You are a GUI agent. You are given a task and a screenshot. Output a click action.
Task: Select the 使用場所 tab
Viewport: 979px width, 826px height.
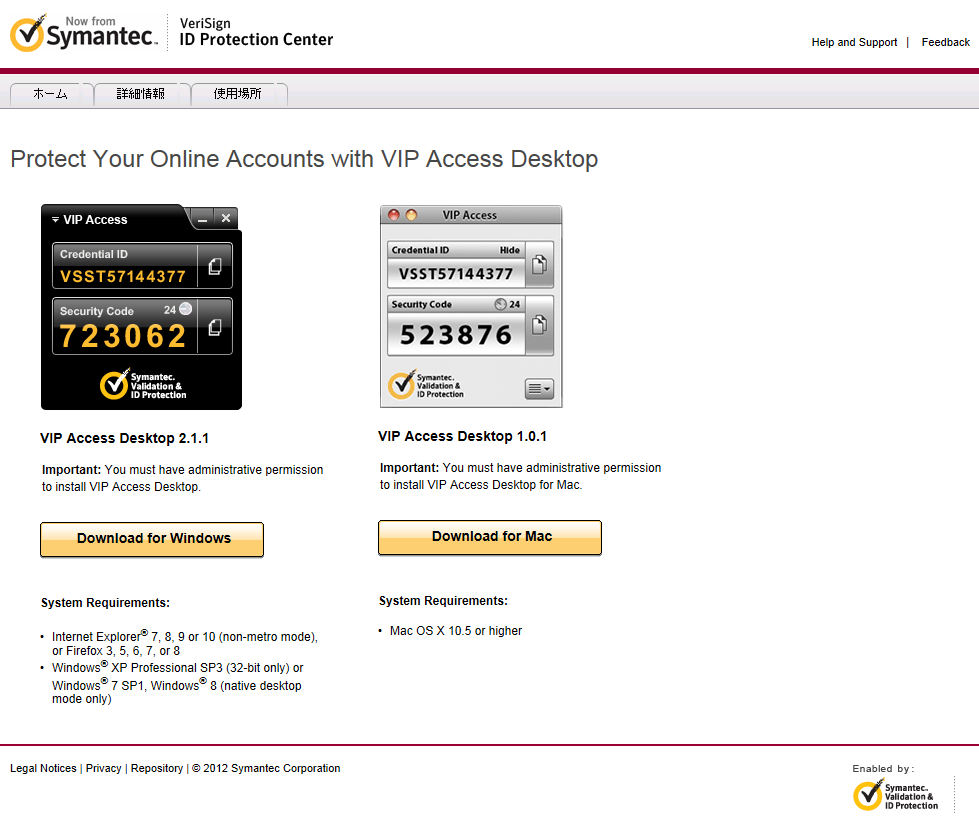[237, 94]
